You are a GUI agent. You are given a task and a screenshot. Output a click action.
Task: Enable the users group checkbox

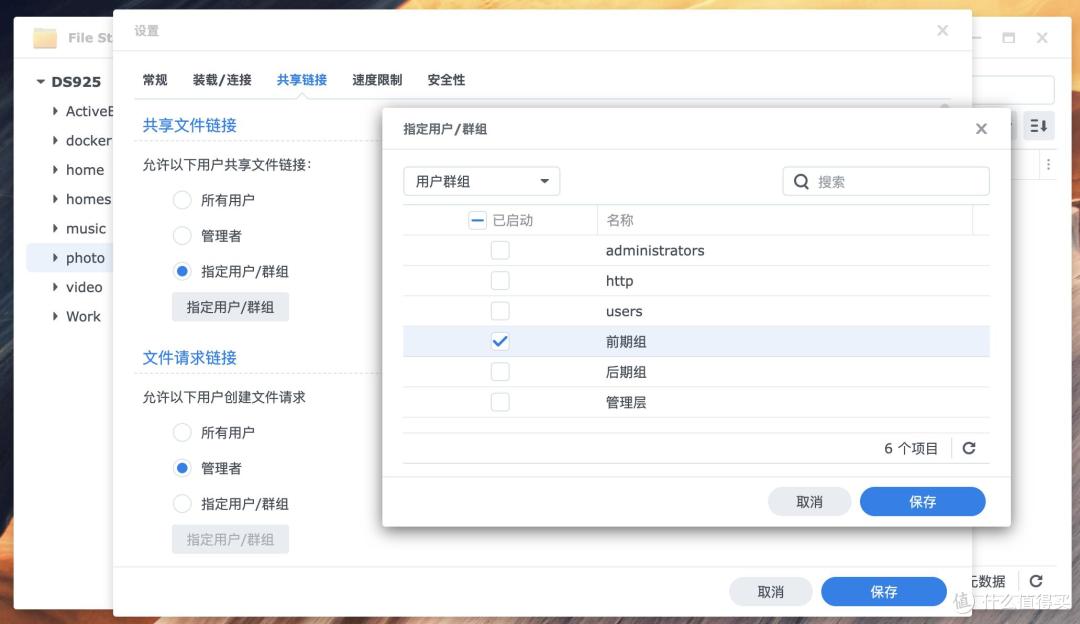coord(500,311)
